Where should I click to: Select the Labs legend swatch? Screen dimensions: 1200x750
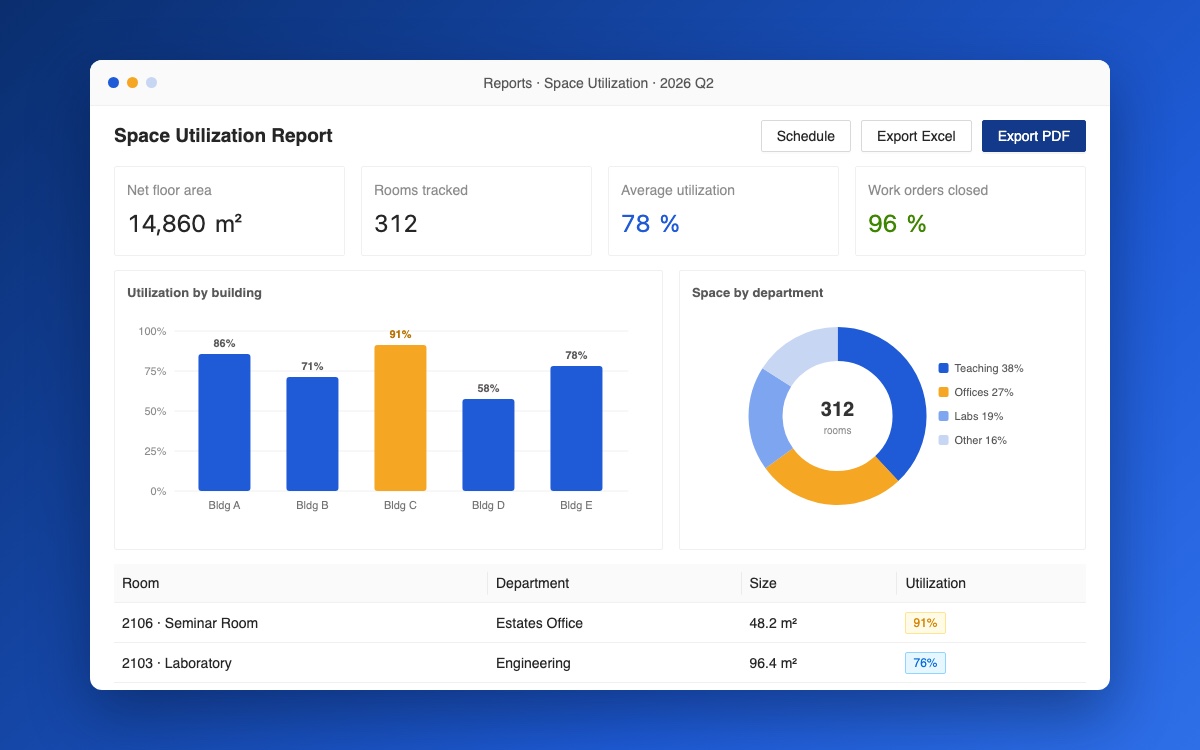944,416
